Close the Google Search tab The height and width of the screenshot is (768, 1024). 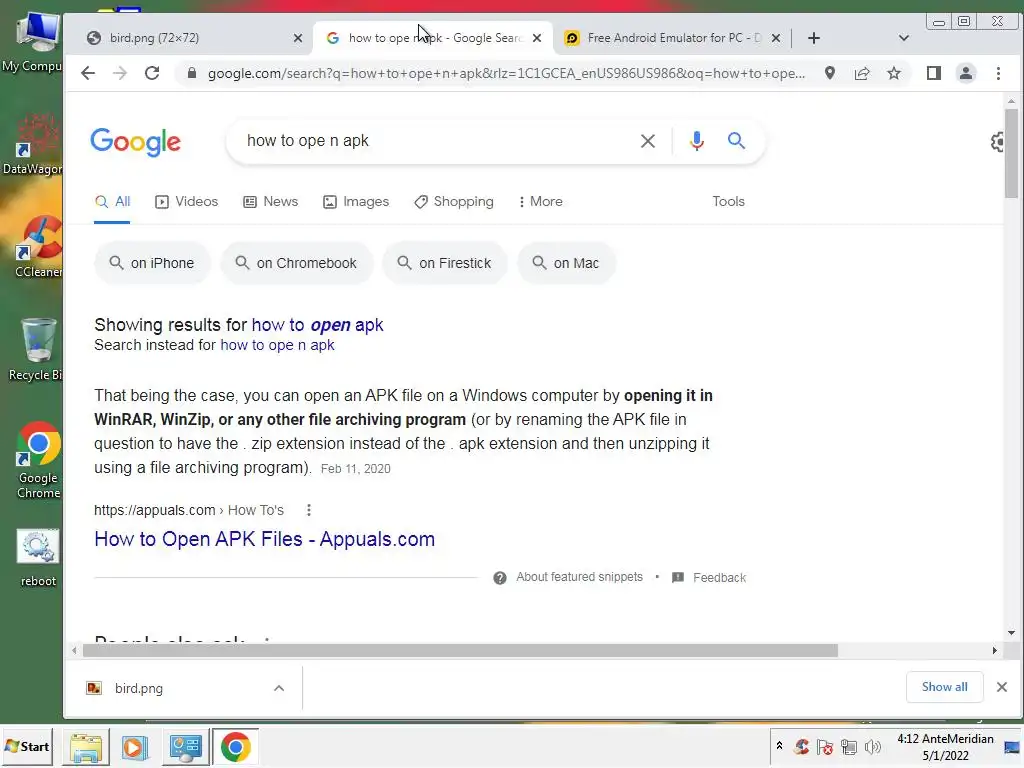537,38
